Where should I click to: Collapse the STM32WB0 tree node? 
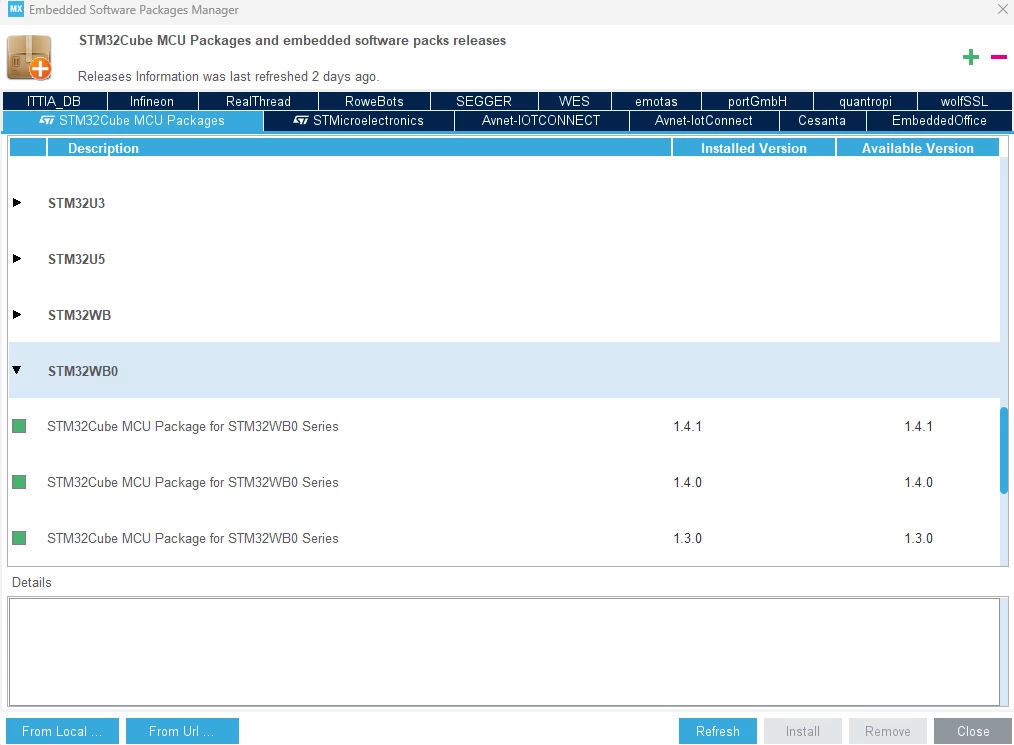(x=17, y=370)
